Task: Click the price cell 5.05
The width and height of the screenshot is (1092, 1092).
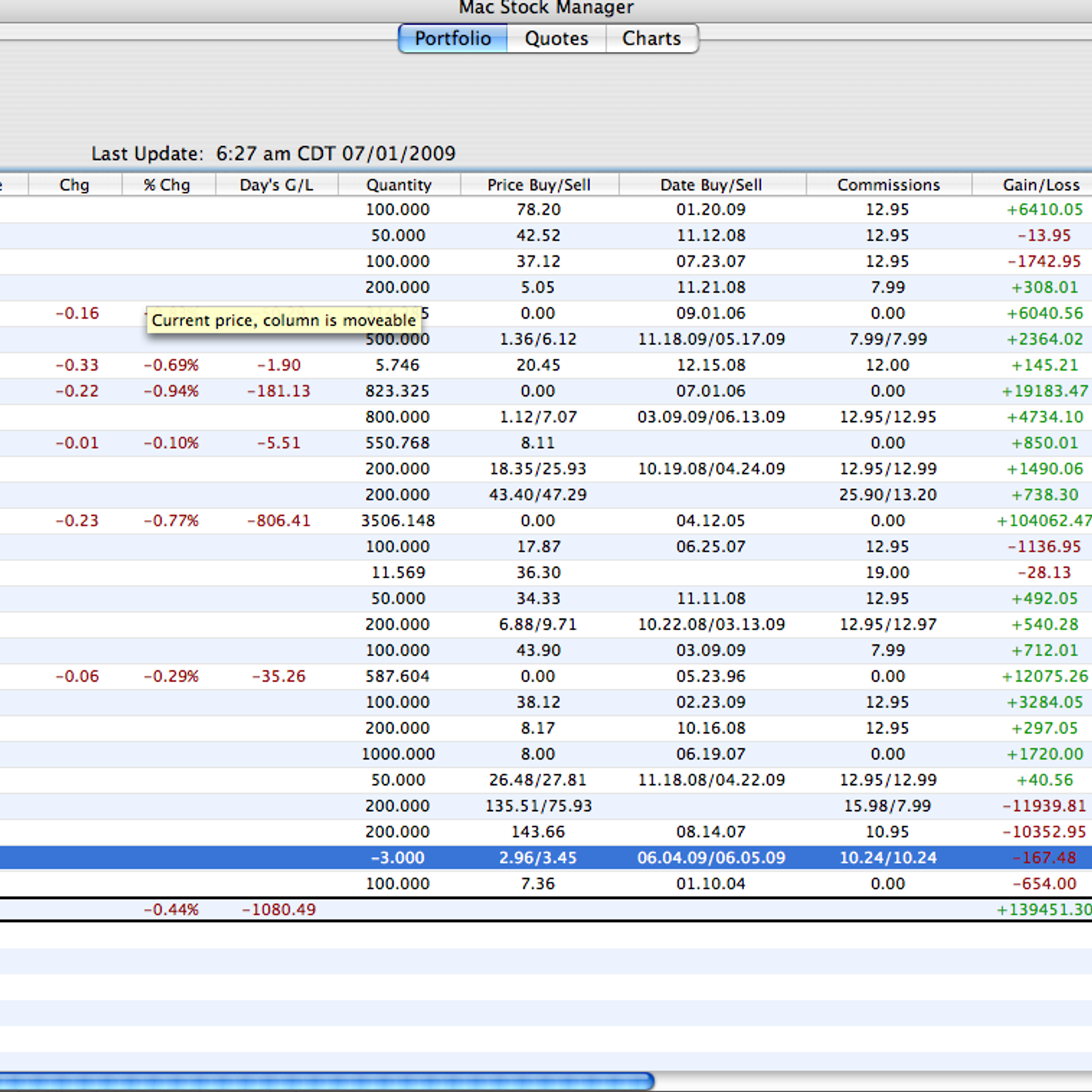Action: point(538,287)
